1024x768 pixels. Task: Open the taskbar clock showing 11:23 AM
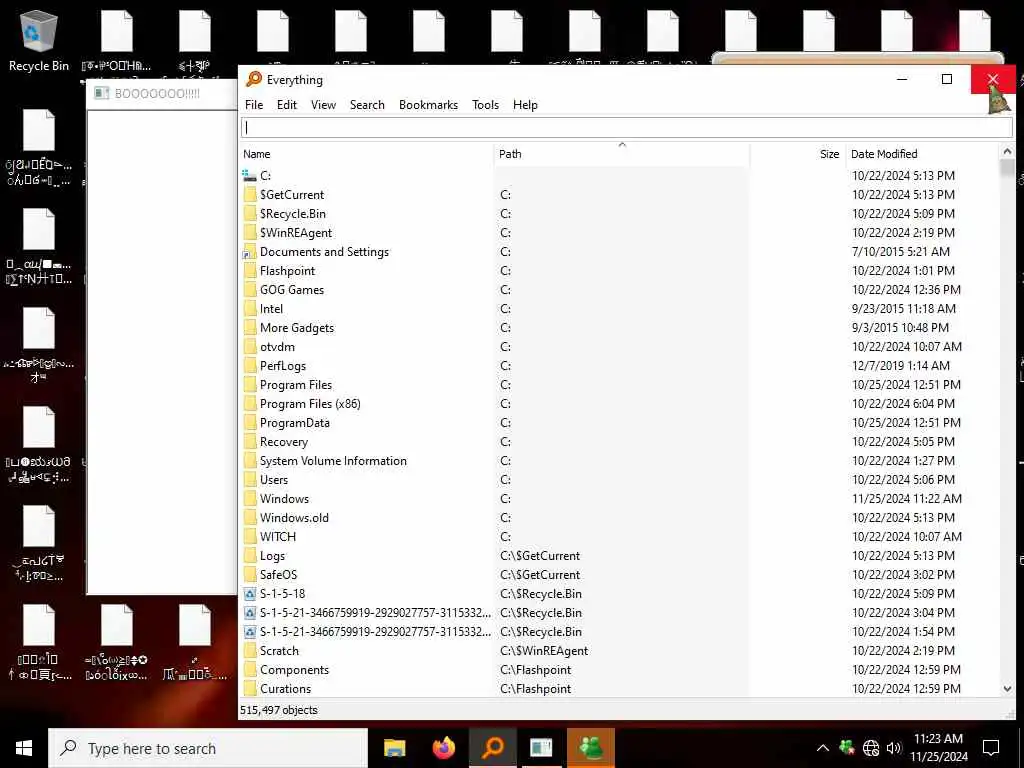click(938, 748)
